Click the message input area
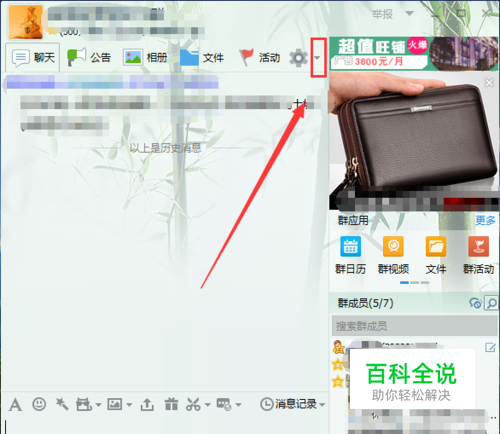 tap(165, 426)
